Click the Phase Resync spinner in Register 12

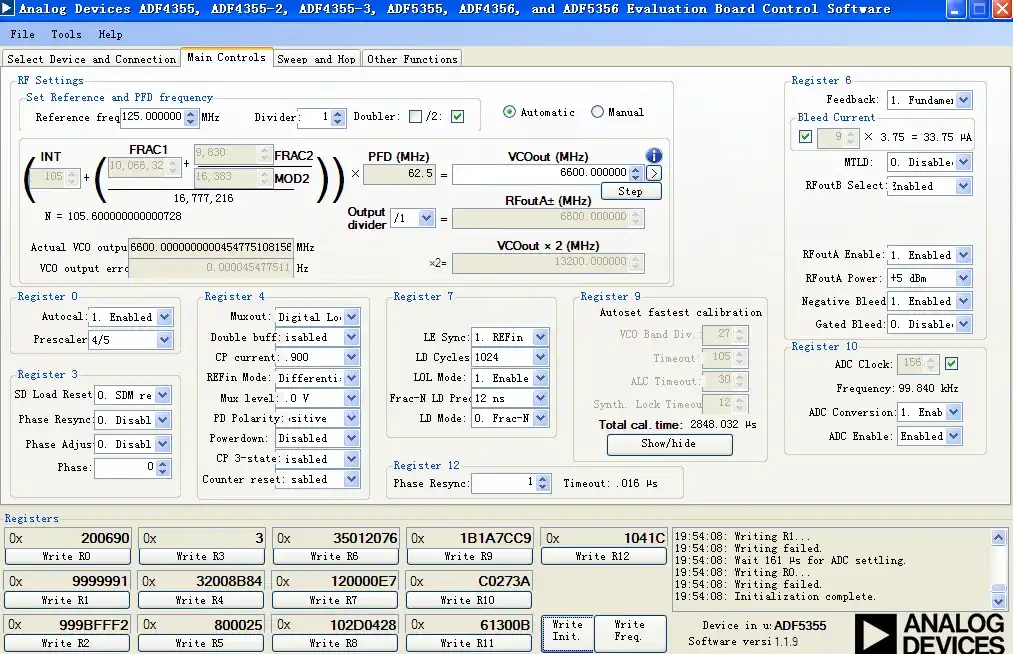[x=543, y=483]
